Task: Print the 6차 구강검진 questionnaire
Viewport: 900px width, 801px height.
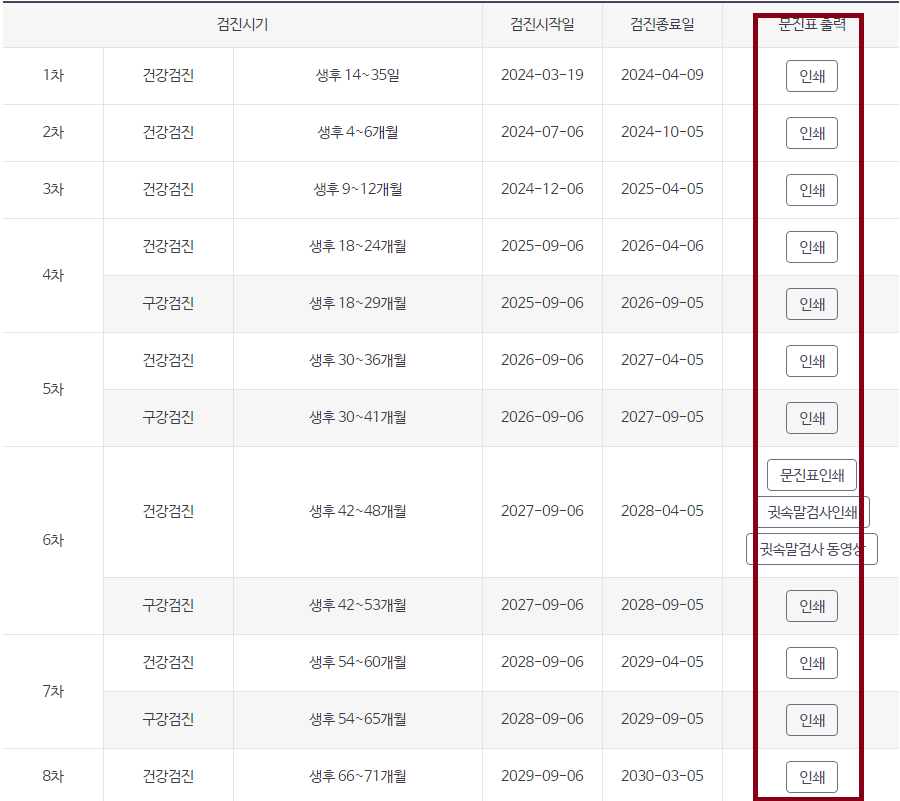Action: click(x=811, y=605)
